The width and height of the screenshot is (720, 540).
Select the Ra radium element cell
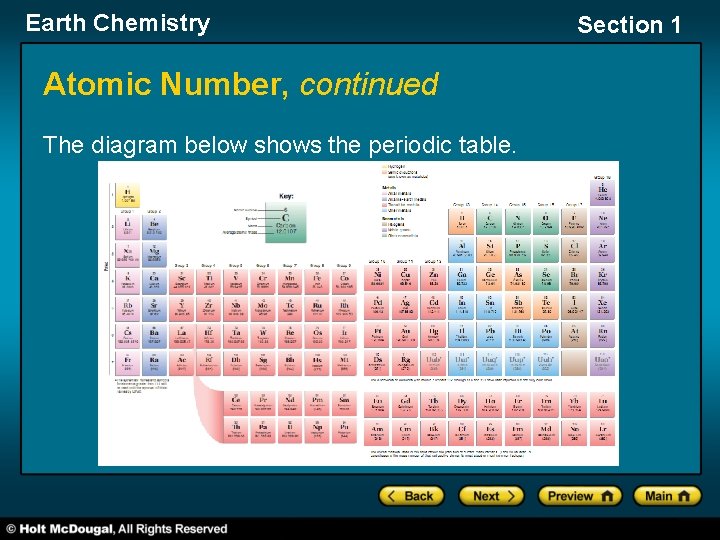tap(154, 364)
